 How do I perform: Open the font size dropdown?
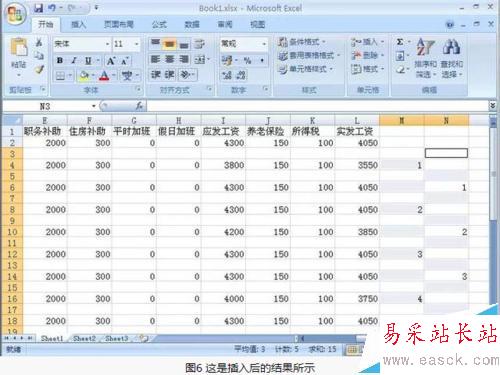pyautogui.click(x=136, y=44)
